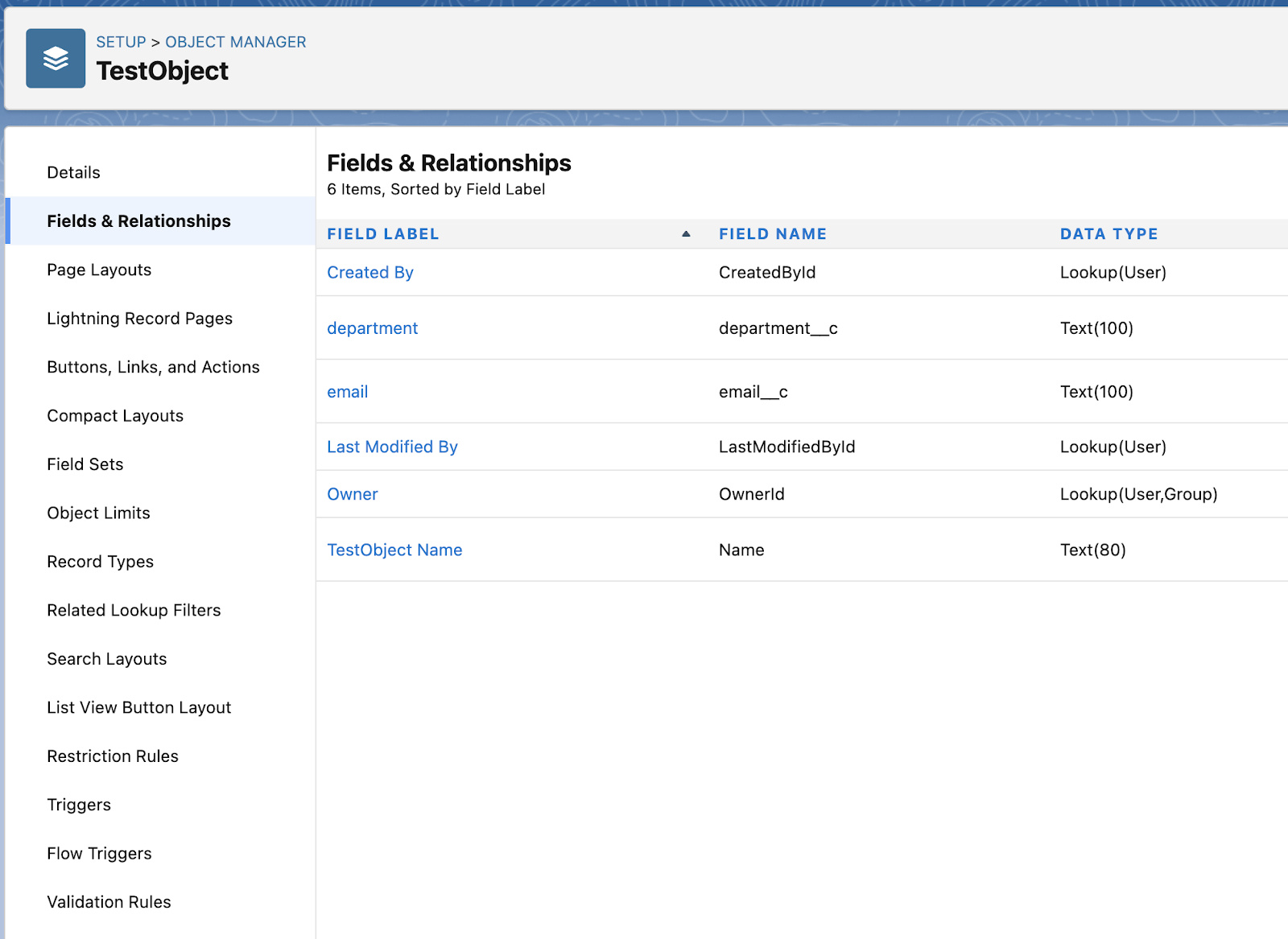This screenshot has height=939, width=1288.
Task: Open the Validation Rules section
Action: tap(109, 901)
